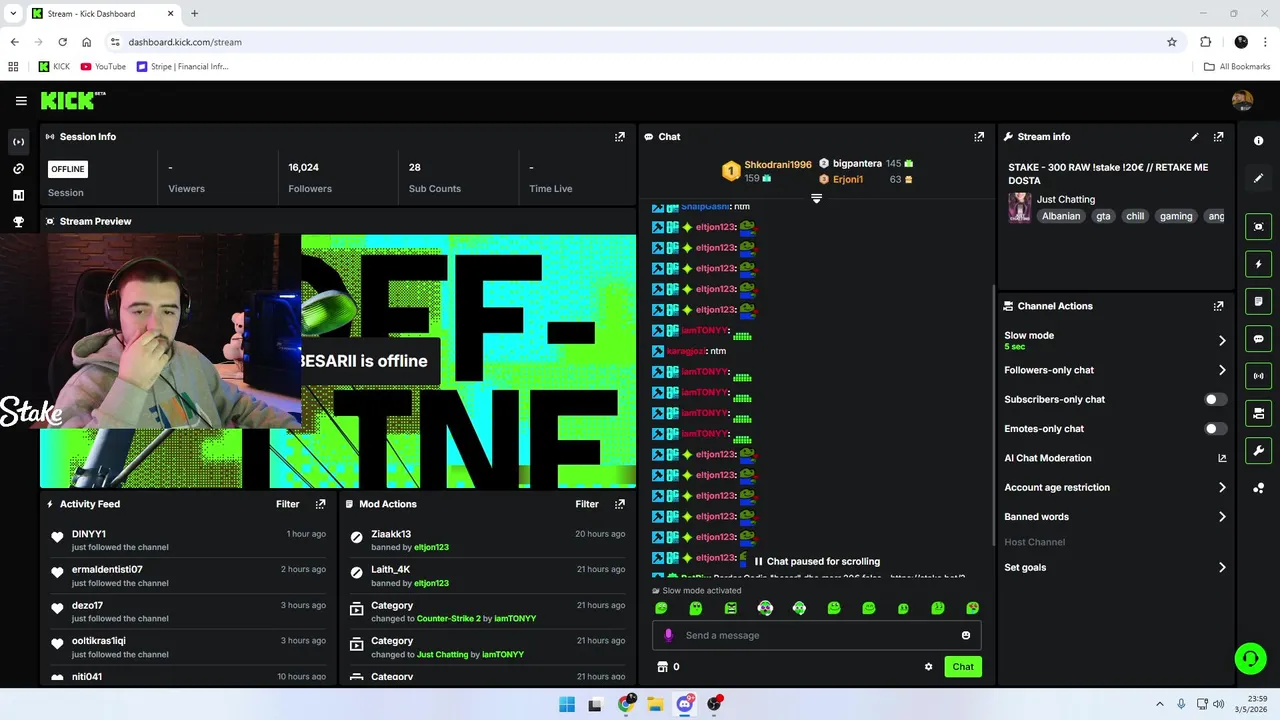Toggle the broadcast session info widget icon
Viewport: 1280px width, 720px height.
(1259, 376)
